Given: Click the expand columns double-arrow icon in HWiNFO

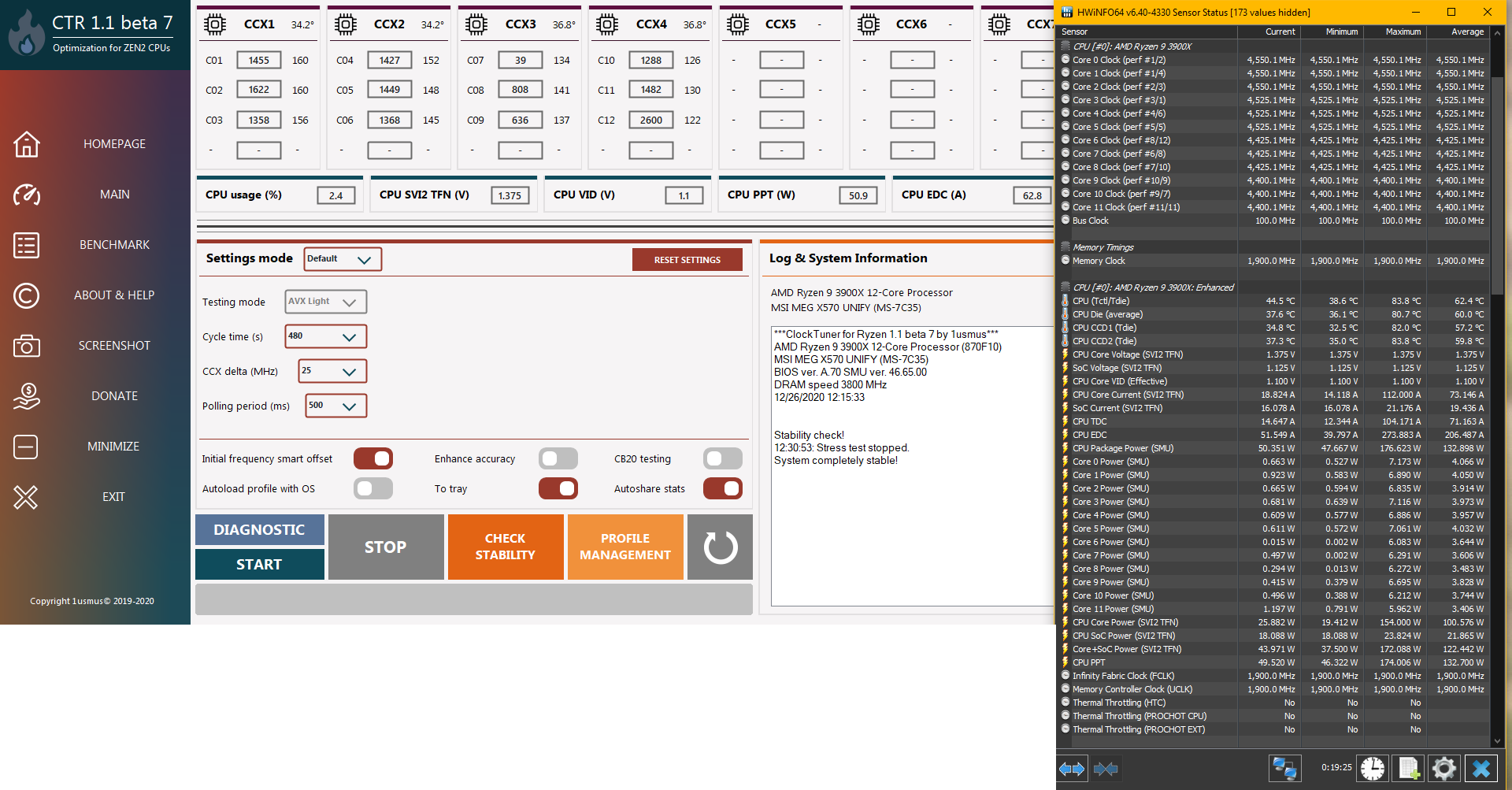Looking at the screenshot, I should coord(1072,769).
